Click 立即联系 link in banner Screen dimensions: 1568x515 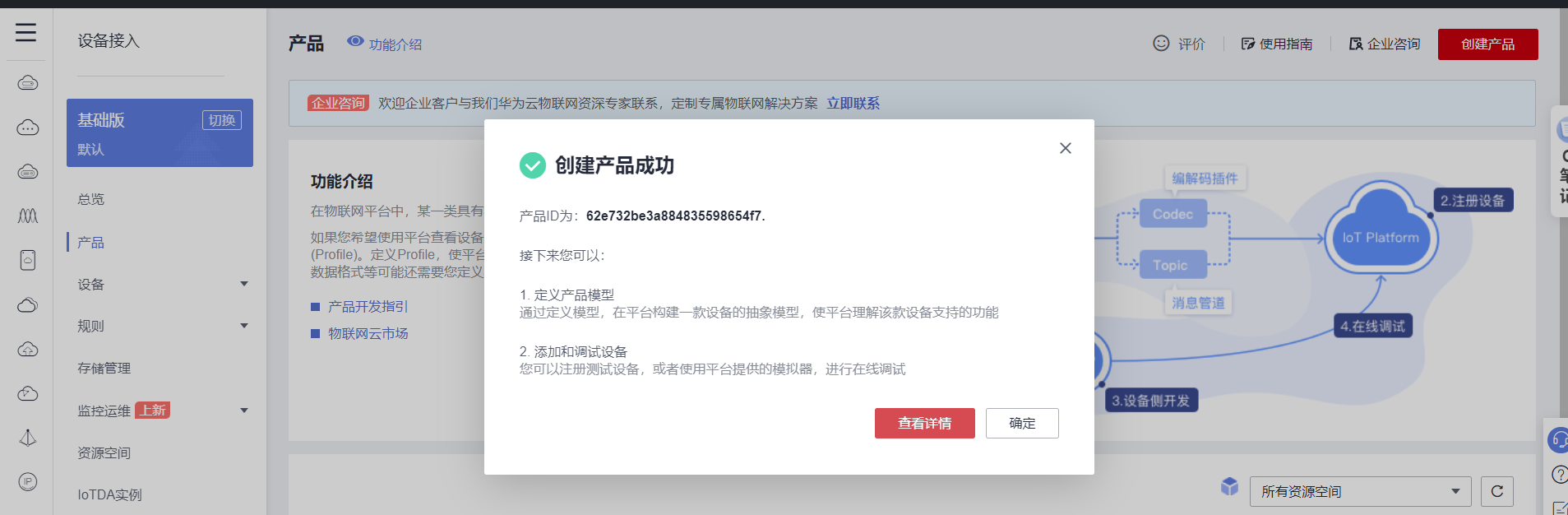853,104
